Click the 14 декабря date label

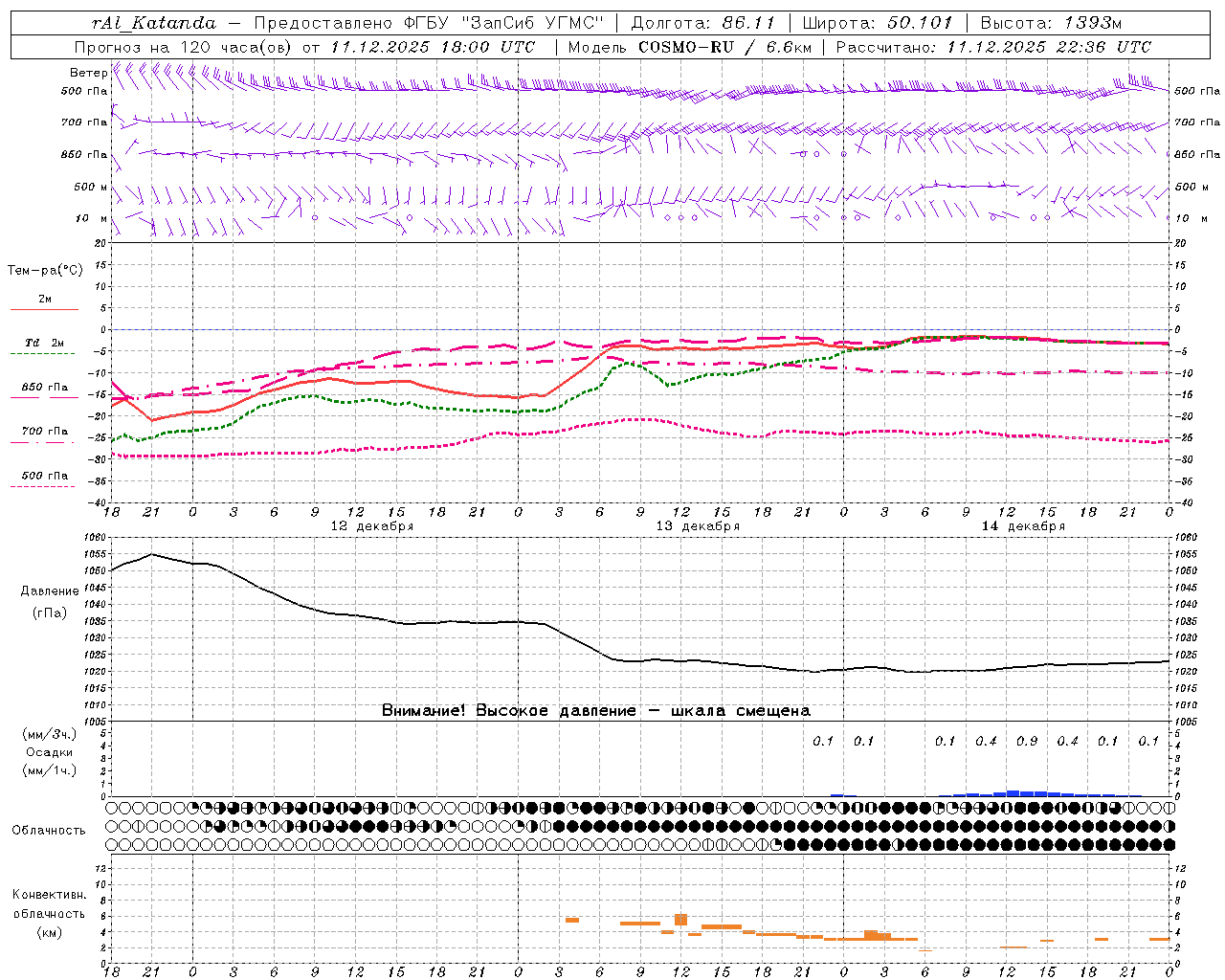click(x=1023, y=526)
